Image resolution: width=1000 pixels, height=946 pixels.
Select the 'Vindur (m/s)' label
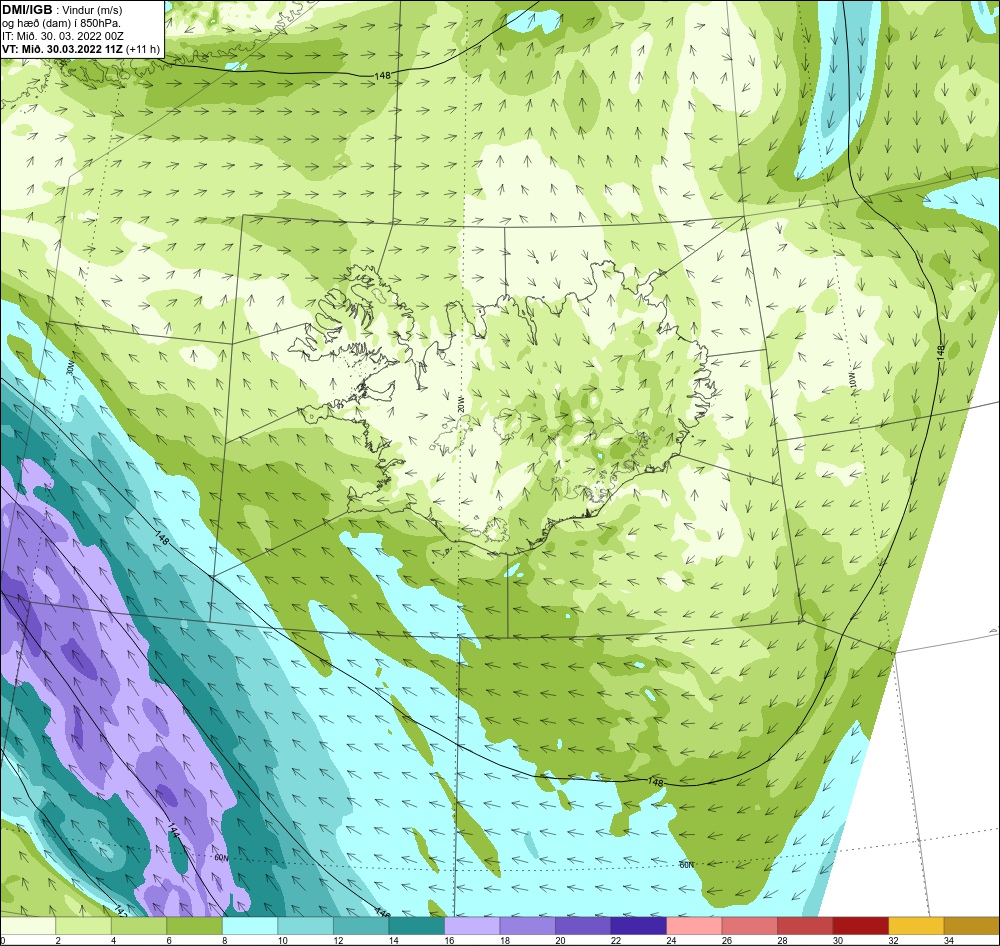point(93,11)
